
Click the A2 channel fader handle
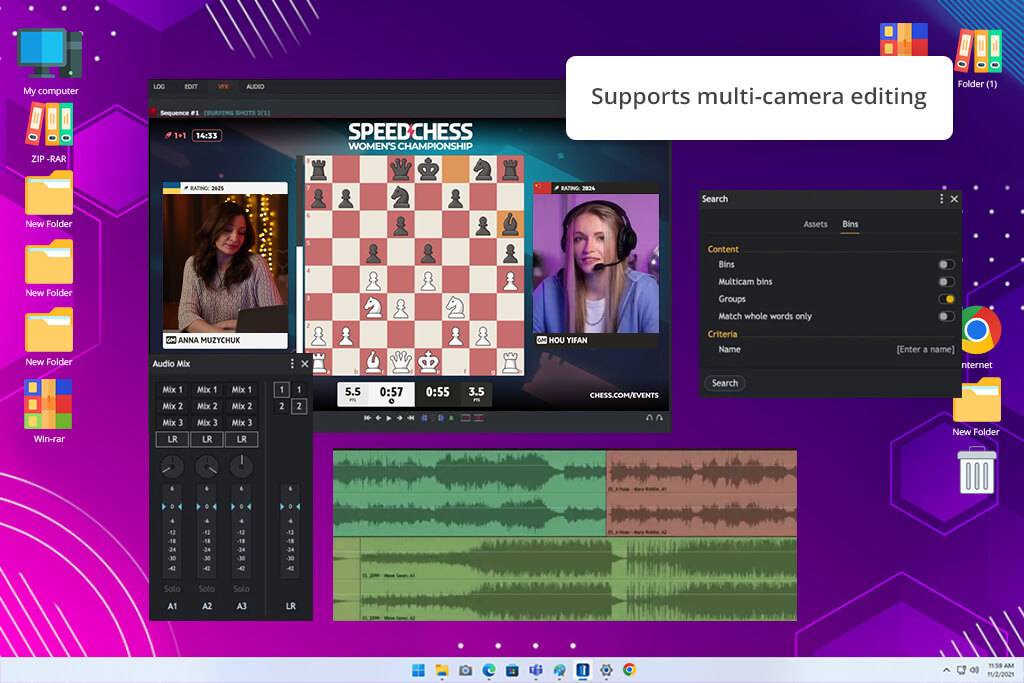[207, 507]
